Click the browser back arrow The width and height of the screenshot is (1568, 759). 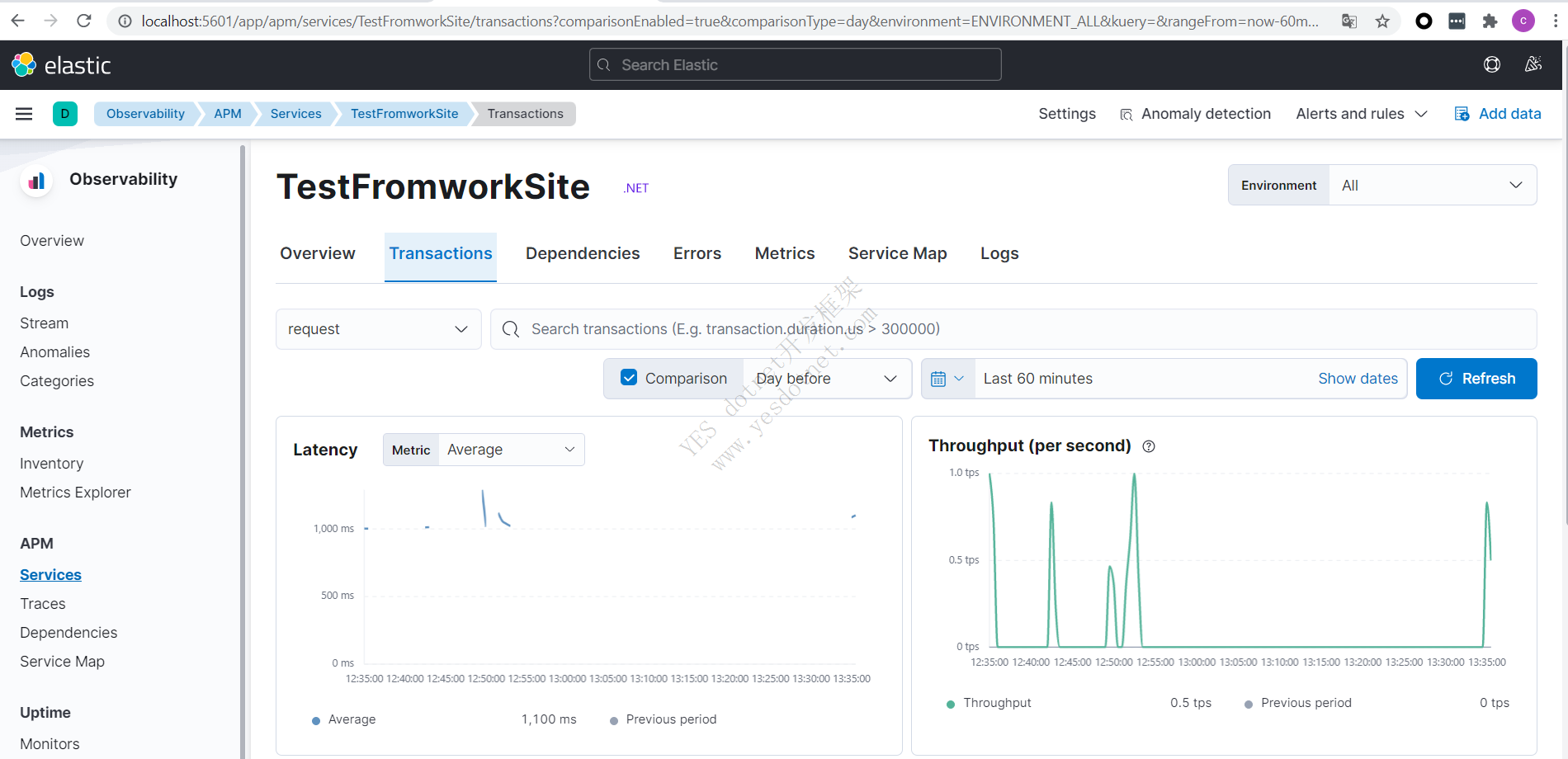click(18, 21)
